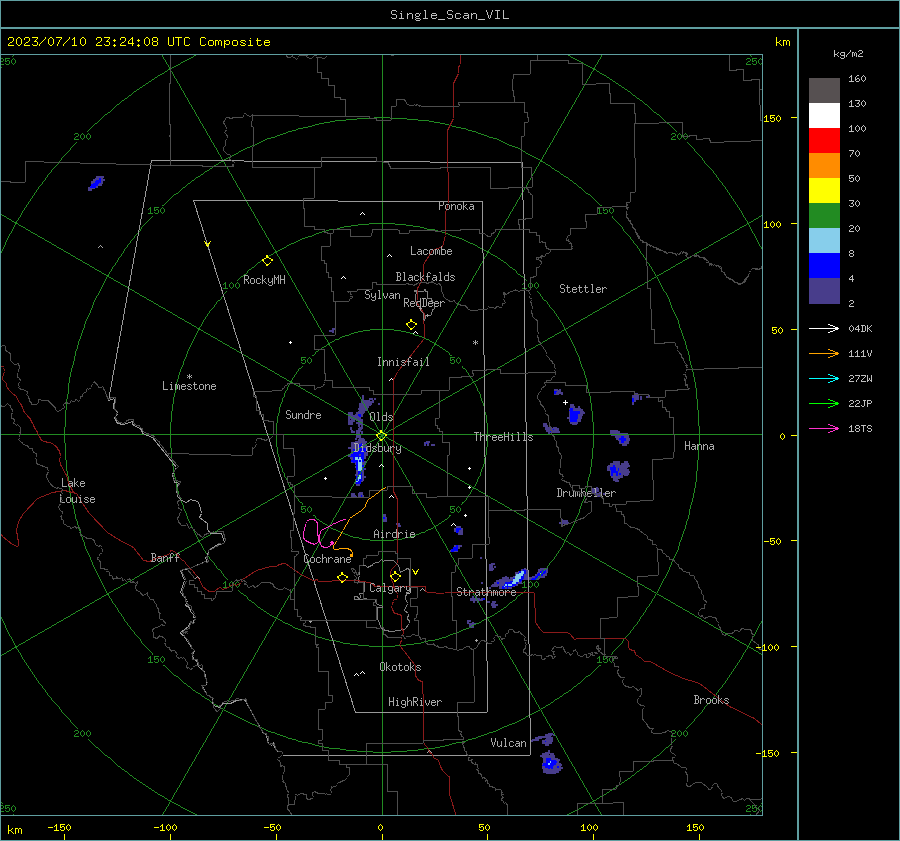Click the blue VIL cell southeast of Vulcan

point(550,763)
